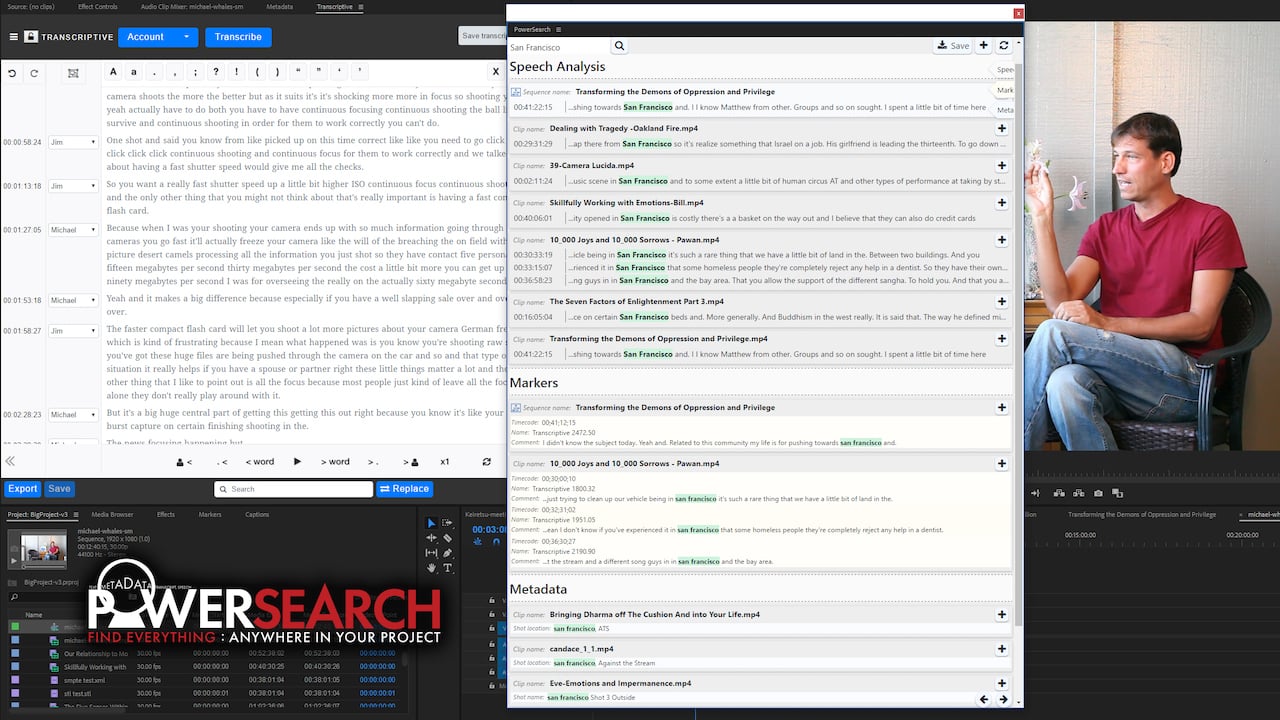Toggle loop playback icon in Transcriptive
Screen dimensions: 1280x720
click(x=486, y=462)
